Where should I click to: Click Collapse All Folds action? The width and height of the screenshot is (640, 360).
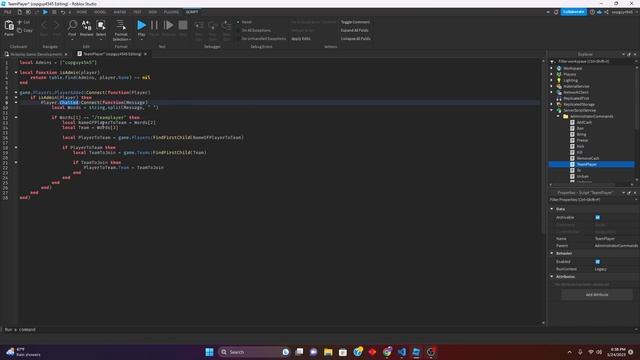[x=356, y=38]
